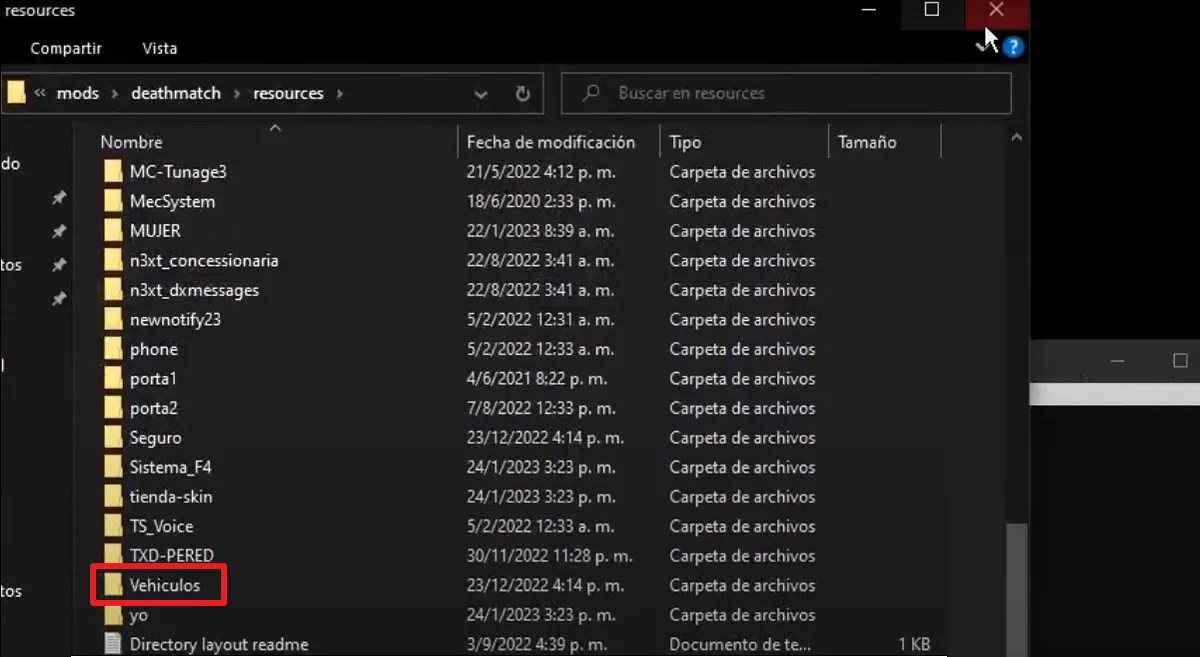Click the Directory layout readme file icon

[x=115, y=644]
